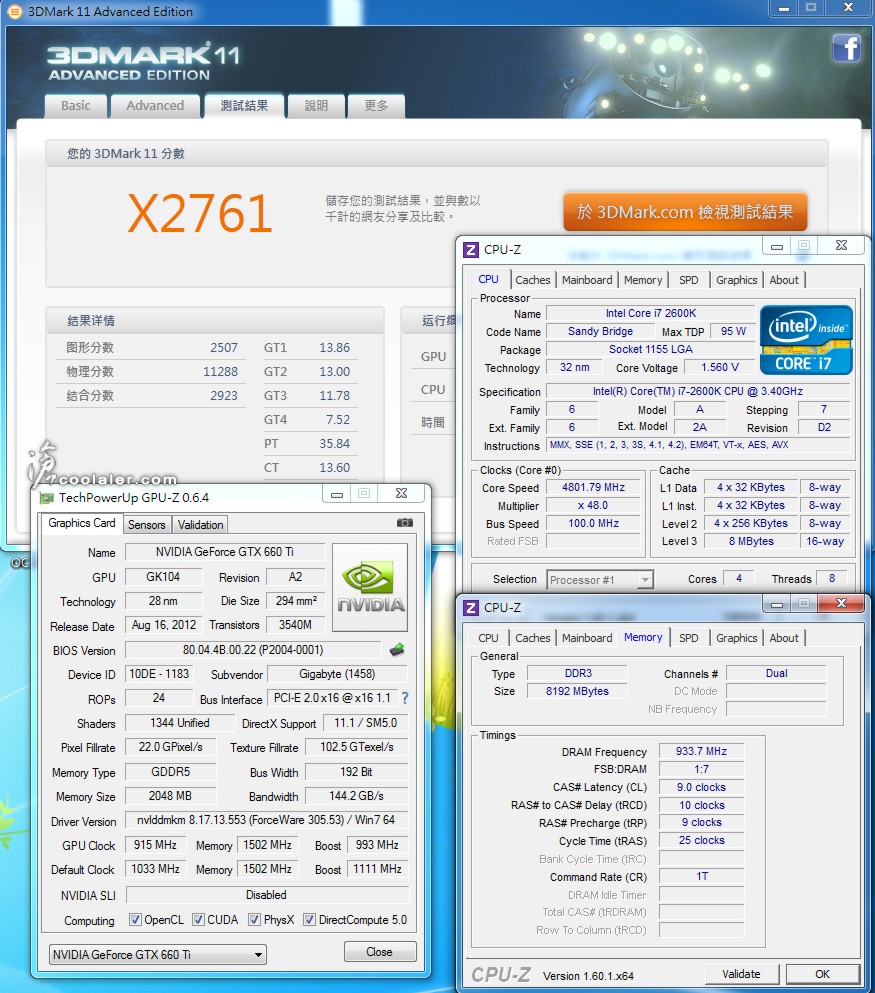The image size is (875, 993).
Task: Click the Specification field i7-2600K CPU @ 3.40GHz
Action: 698,391
